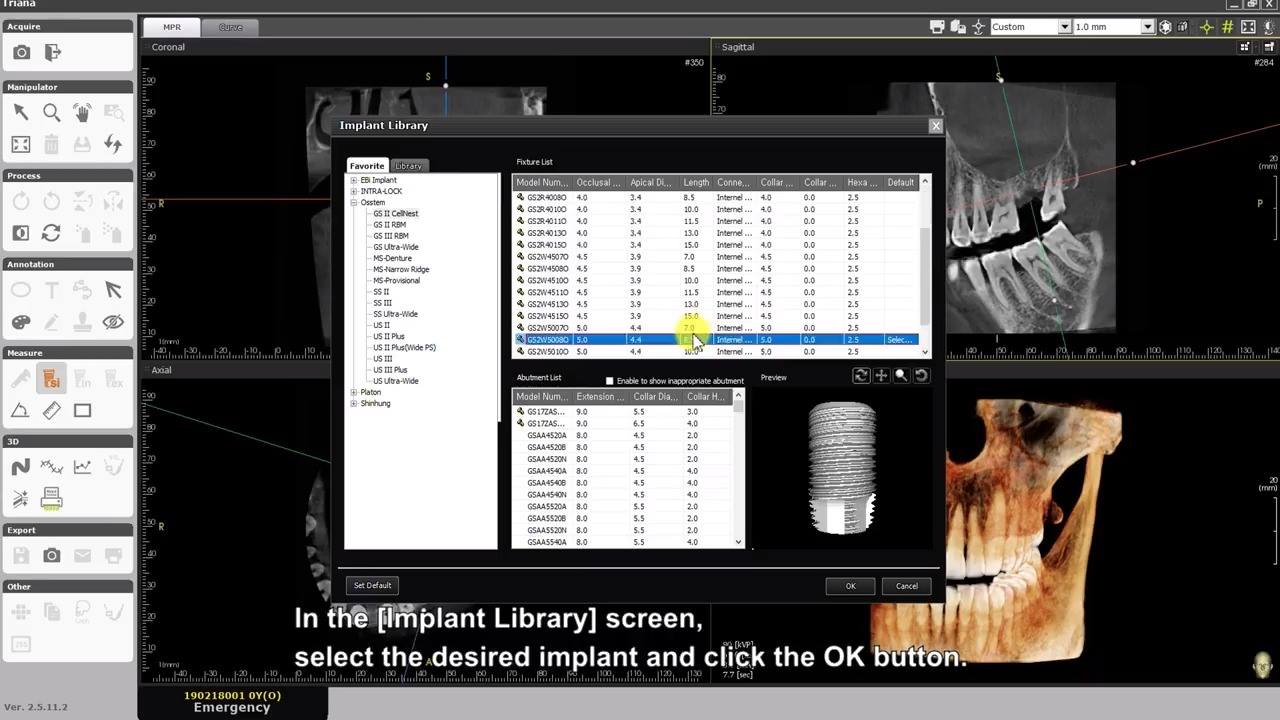1280x720 pixels.
Task: Toggle the crossed-out eye annotation visibility icon
Action: [x=113, y=322]
